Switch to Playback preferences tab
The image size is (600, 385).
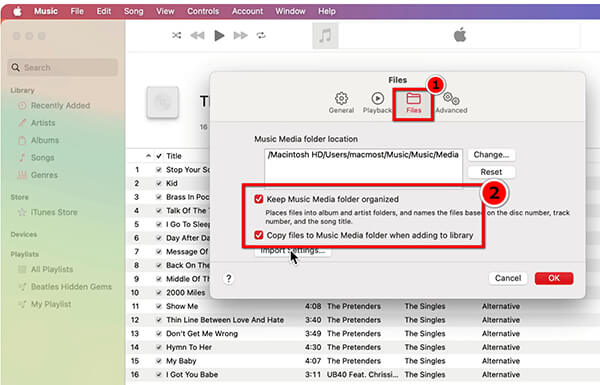click(x=377, y=103)
